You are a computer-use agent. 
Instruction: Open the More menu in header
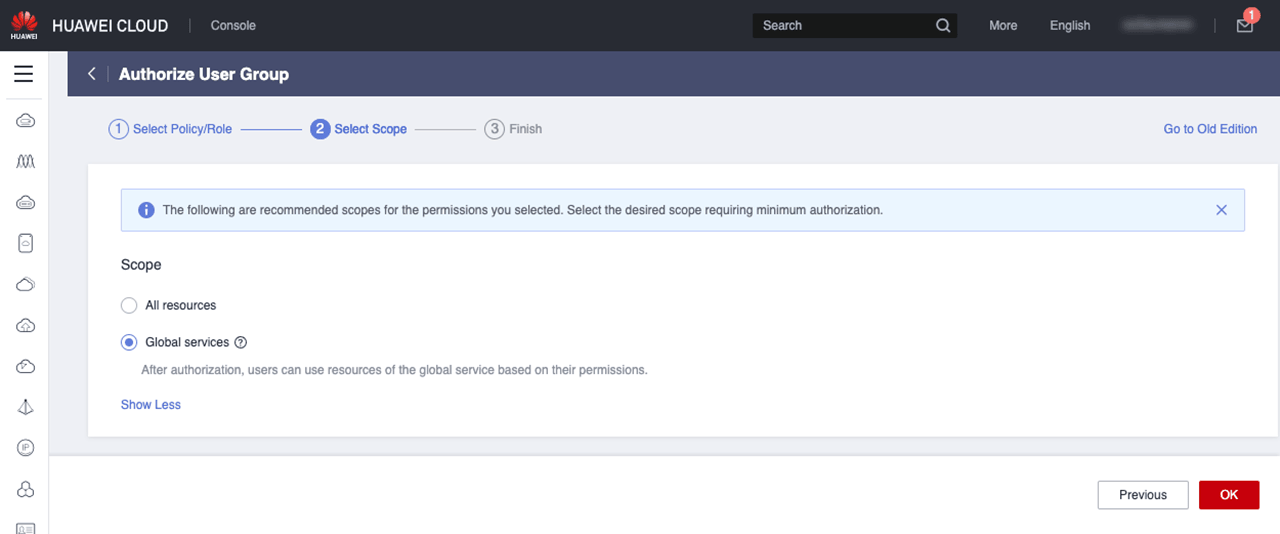1003,26
